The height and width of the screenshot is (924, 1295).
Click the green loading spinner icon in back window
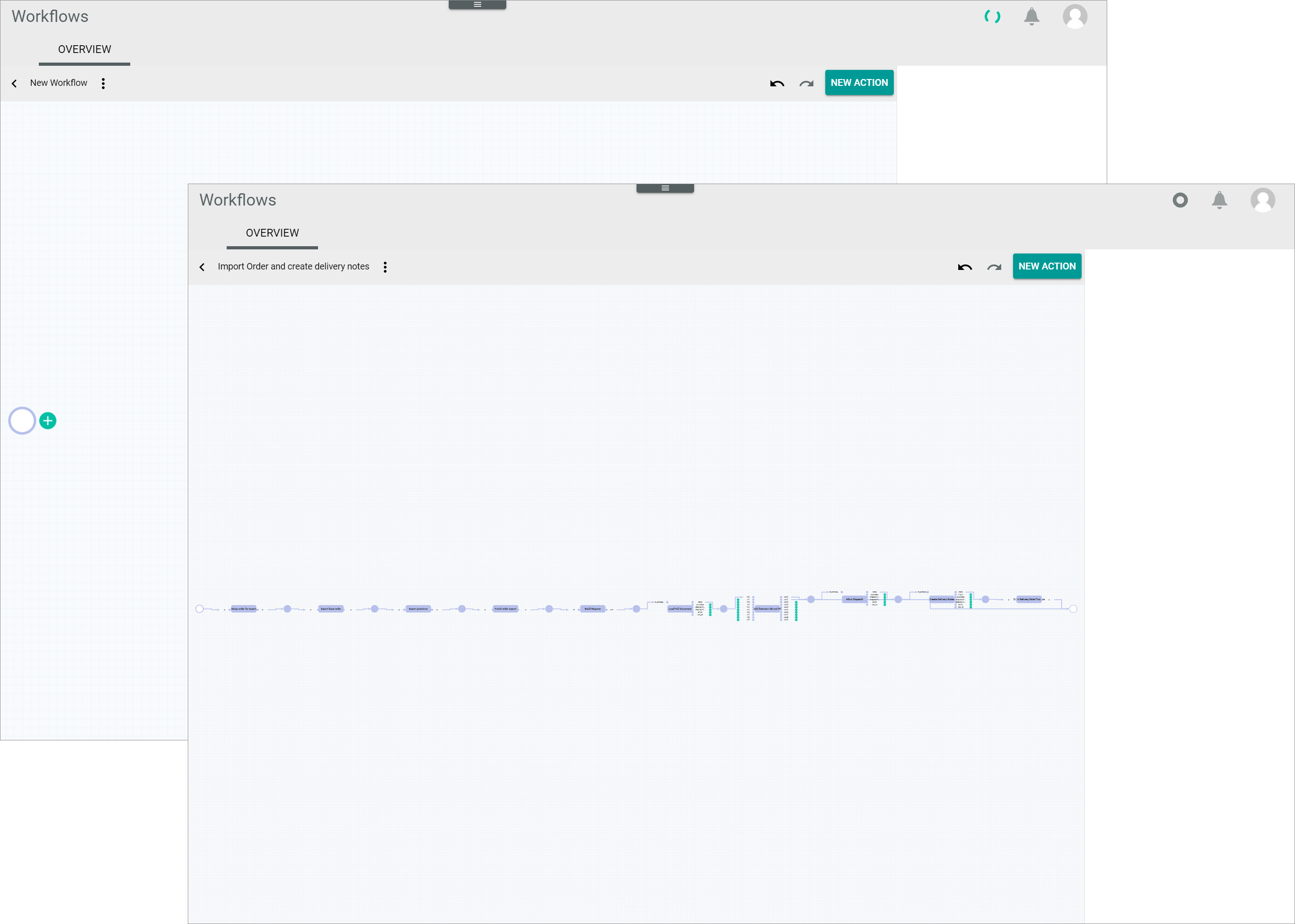point(992,16)
